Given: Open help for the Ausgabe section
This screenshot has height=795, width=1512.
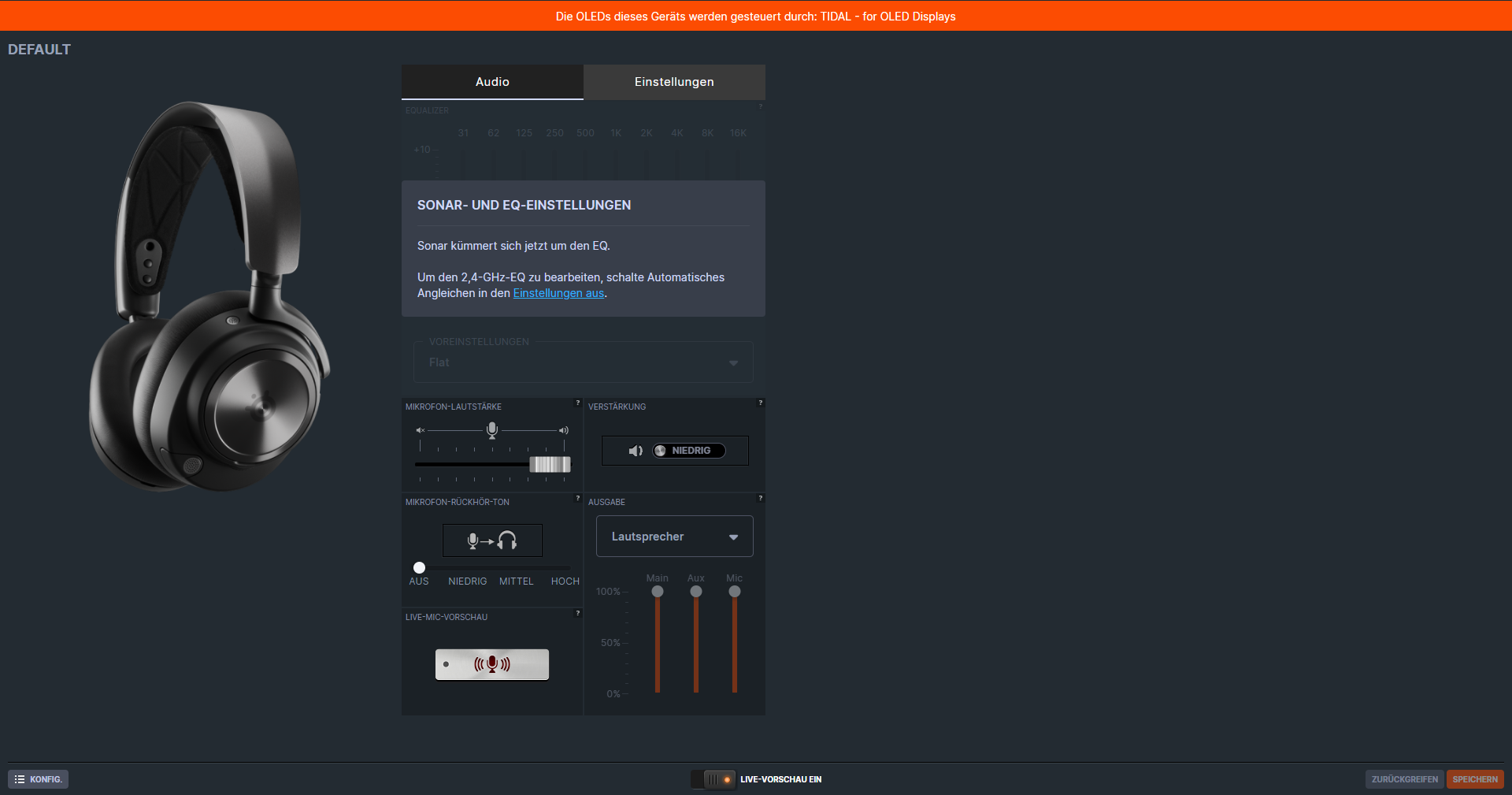Looking at the screenshot, I should coord(761,498).
